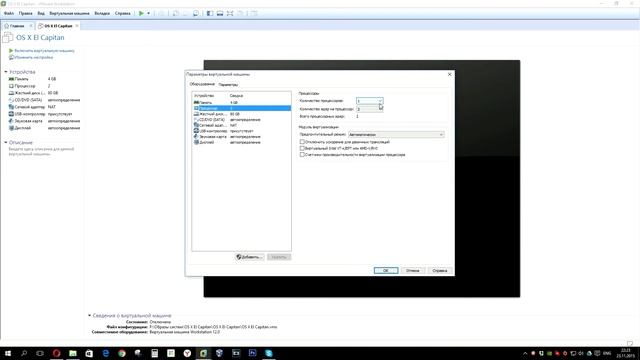640x360 pixels.
Task: Collapse the Сведения о виртуальной машине section
Action: tap(89, 316)
